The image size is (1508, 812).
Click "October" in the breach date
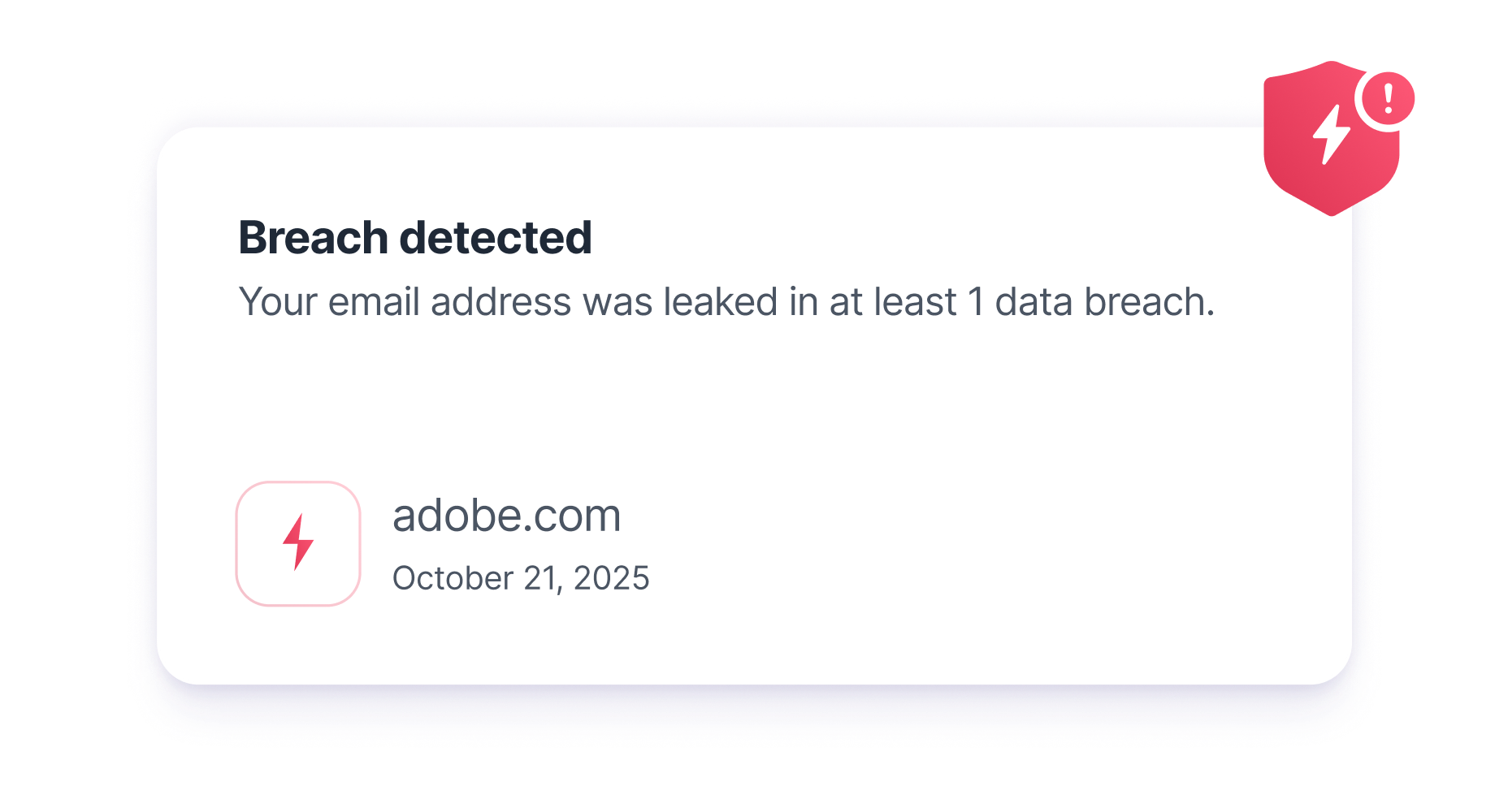click(x=453, y=578)
